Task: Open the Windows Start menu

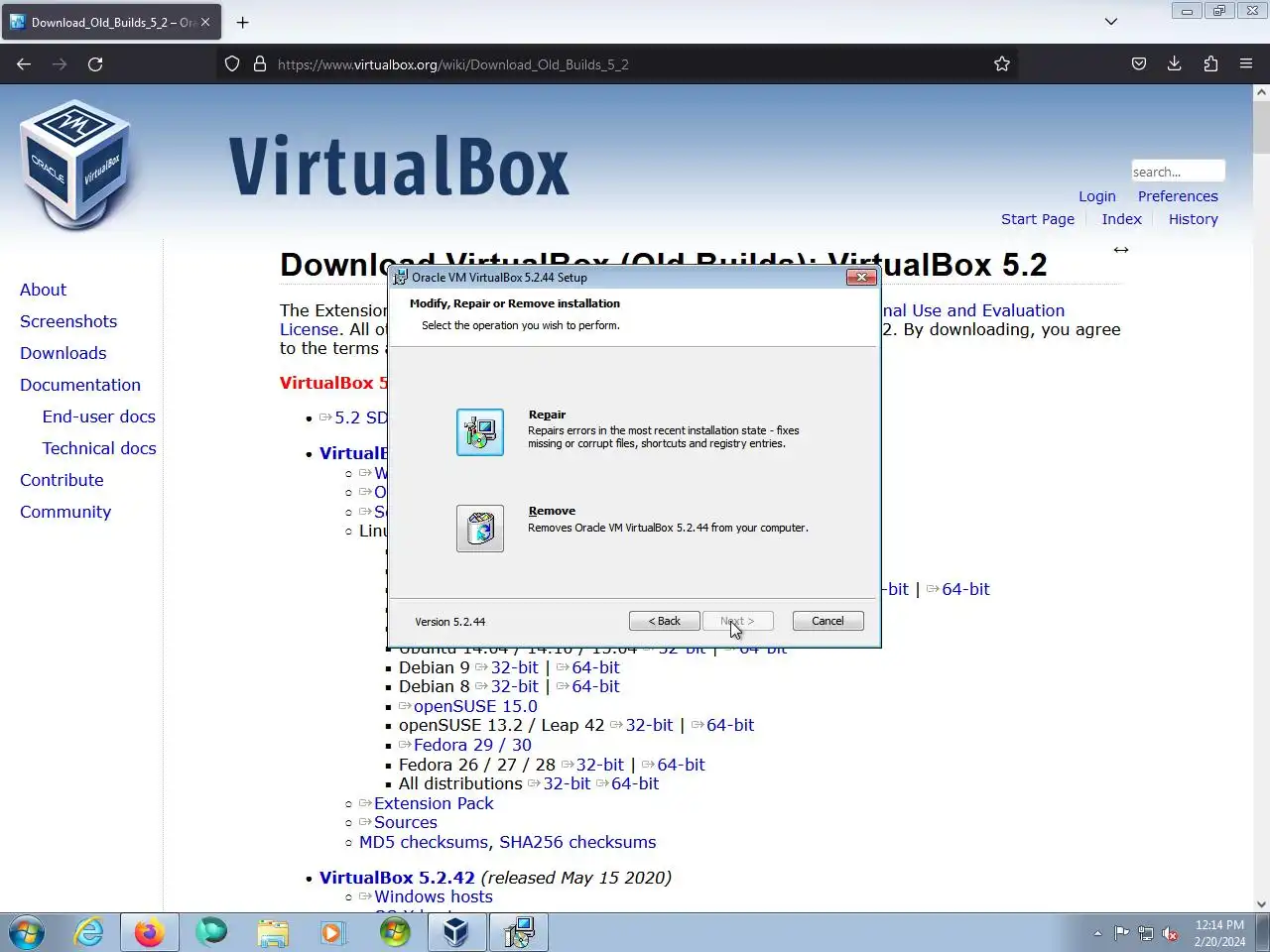Action: pyautogui.click(x=27, y=932)
